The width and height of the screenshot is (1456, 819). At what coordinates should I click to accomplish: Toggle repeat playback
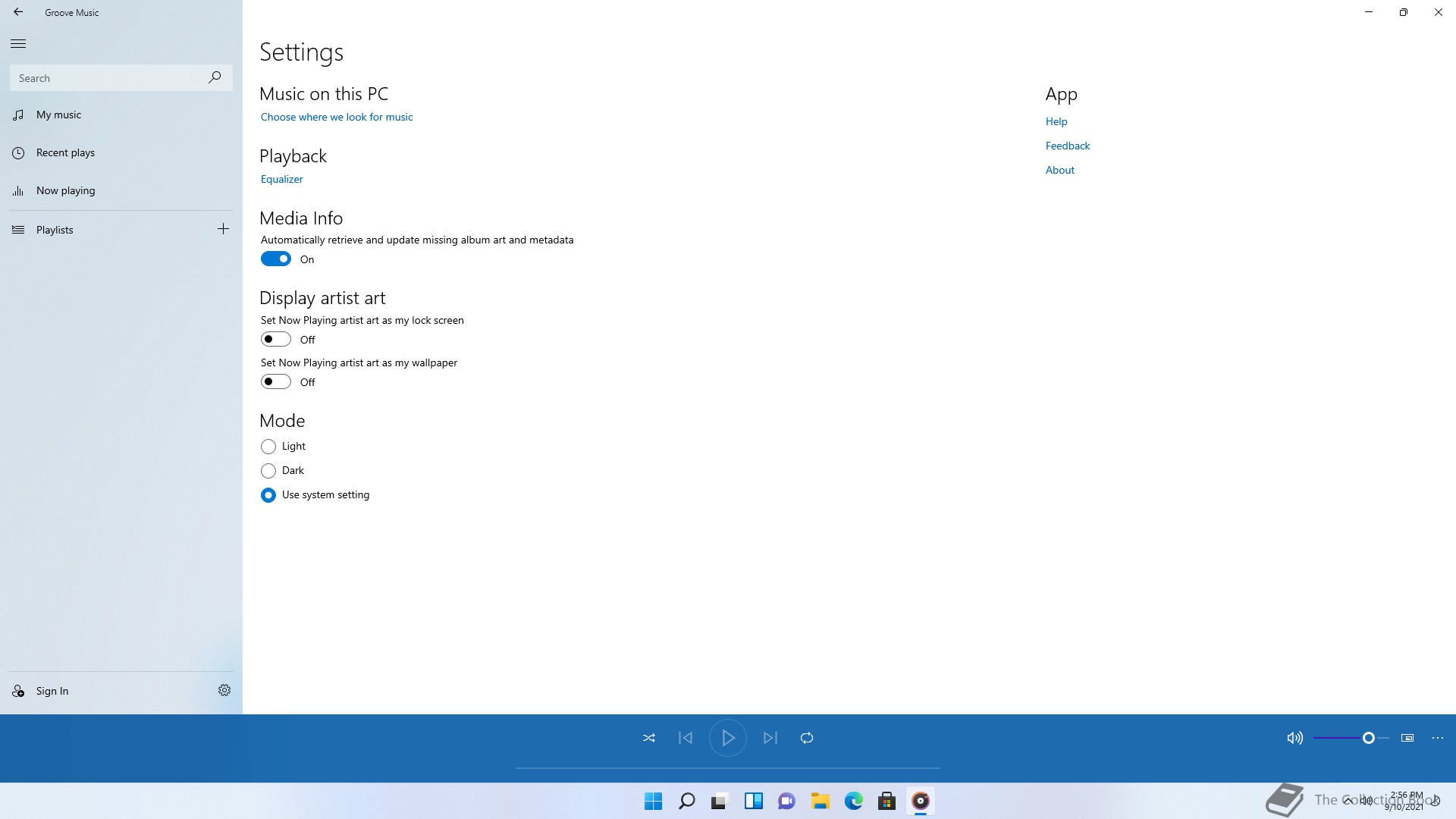point(807,738)
